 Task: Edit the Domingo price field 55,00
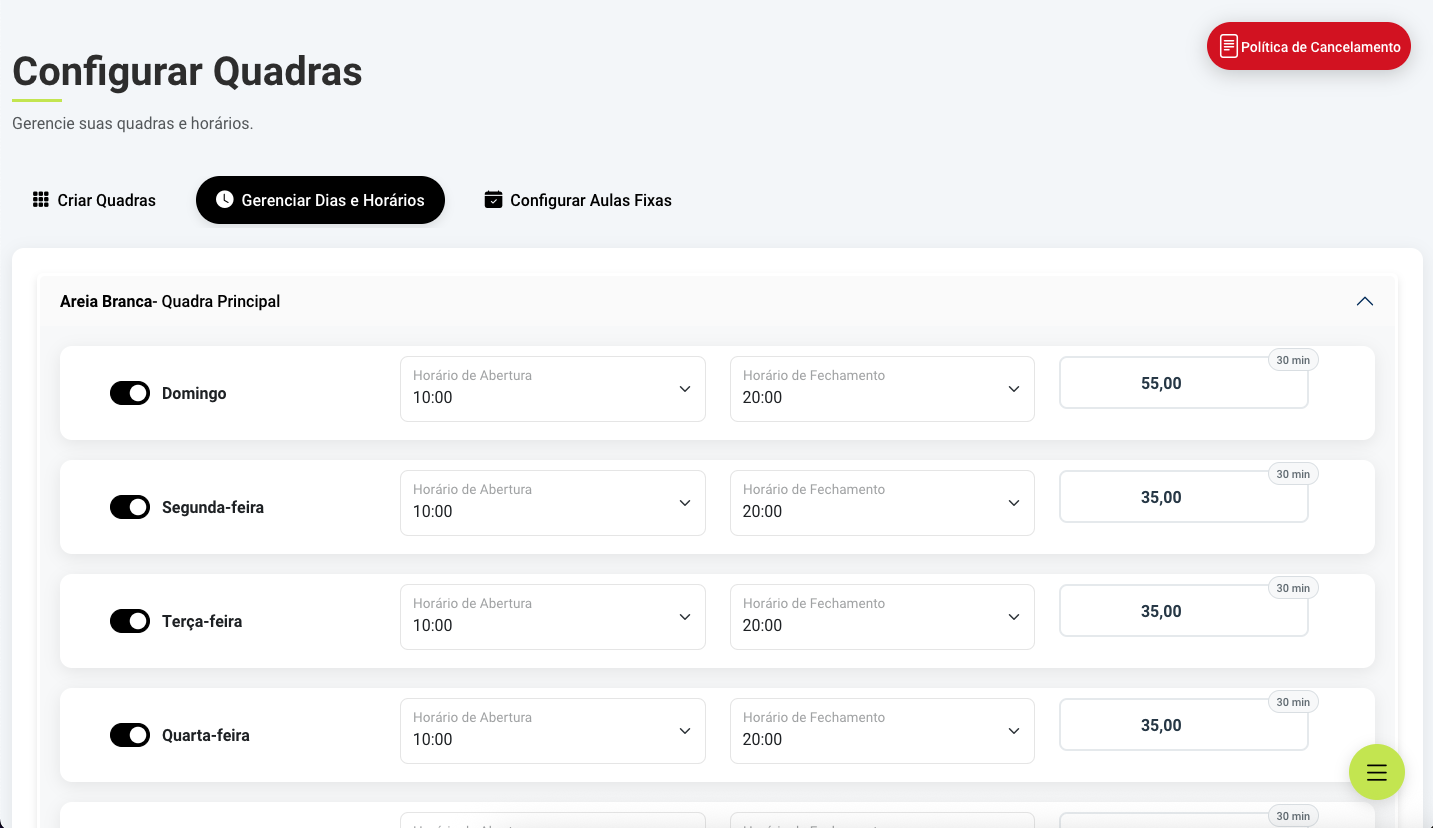[x=1184, y=383]
